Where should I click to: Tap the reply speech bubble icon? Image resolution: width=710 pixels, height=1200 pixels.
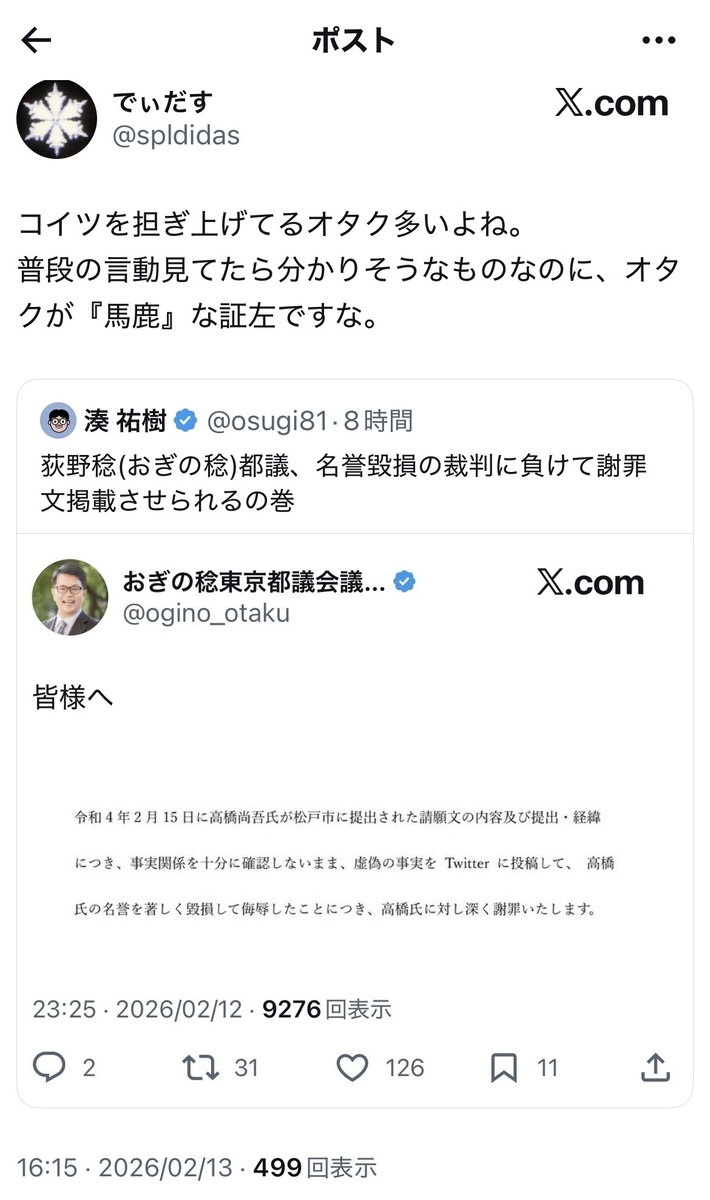click(49, 1068)
